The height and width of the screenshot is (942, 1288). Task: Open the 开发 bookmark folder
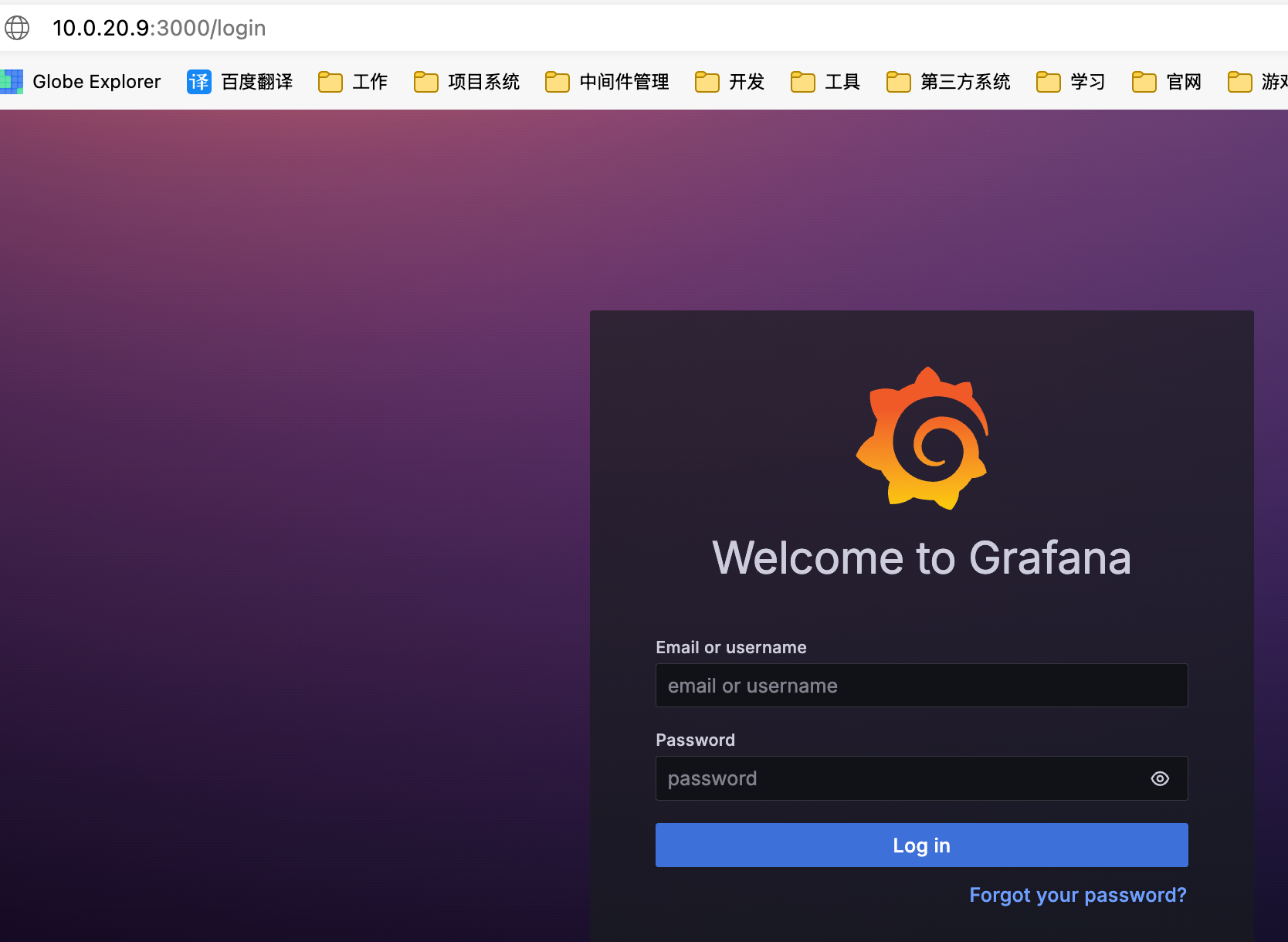point(730,82)
